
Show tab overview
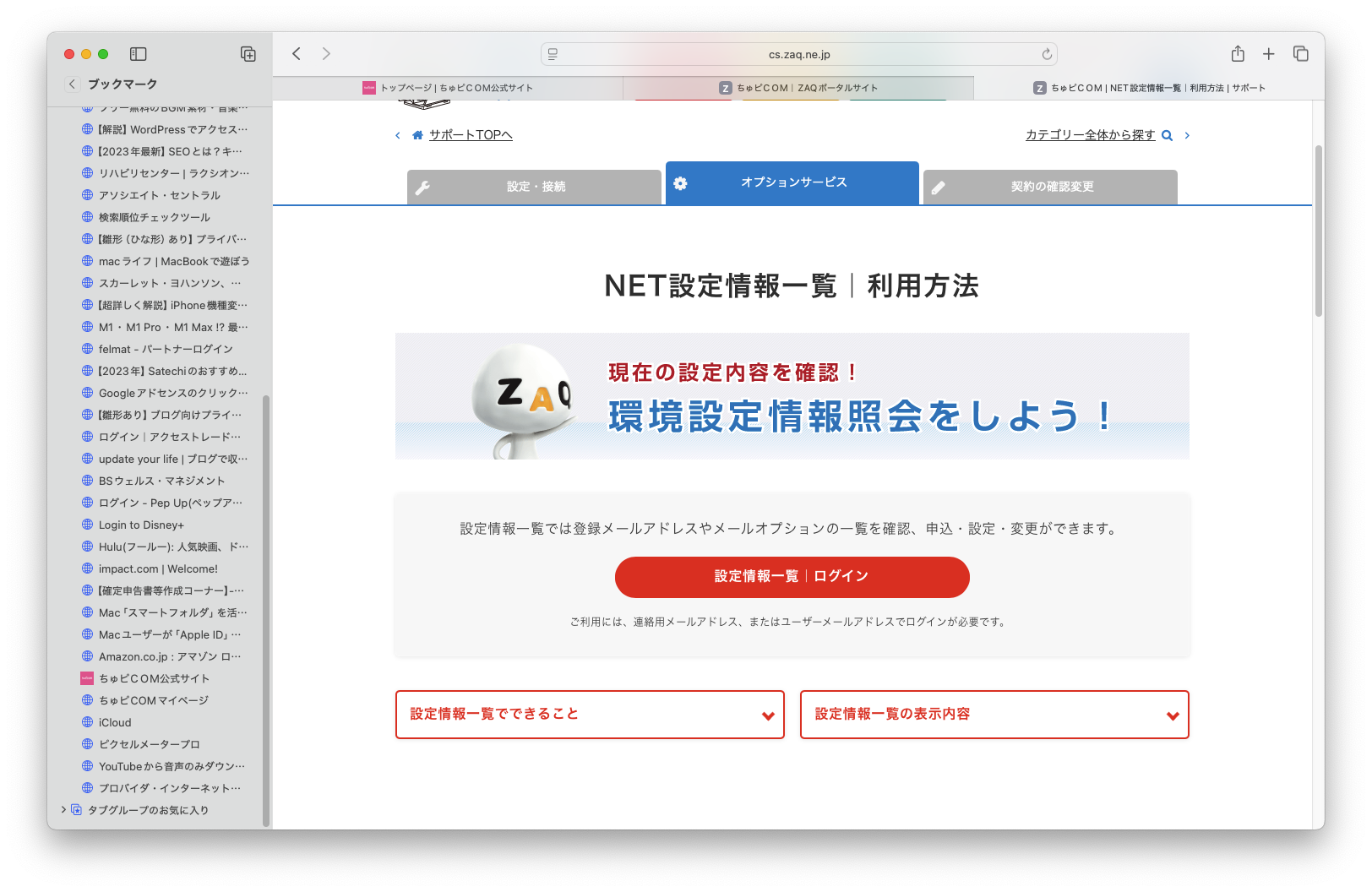(1301, 54)
